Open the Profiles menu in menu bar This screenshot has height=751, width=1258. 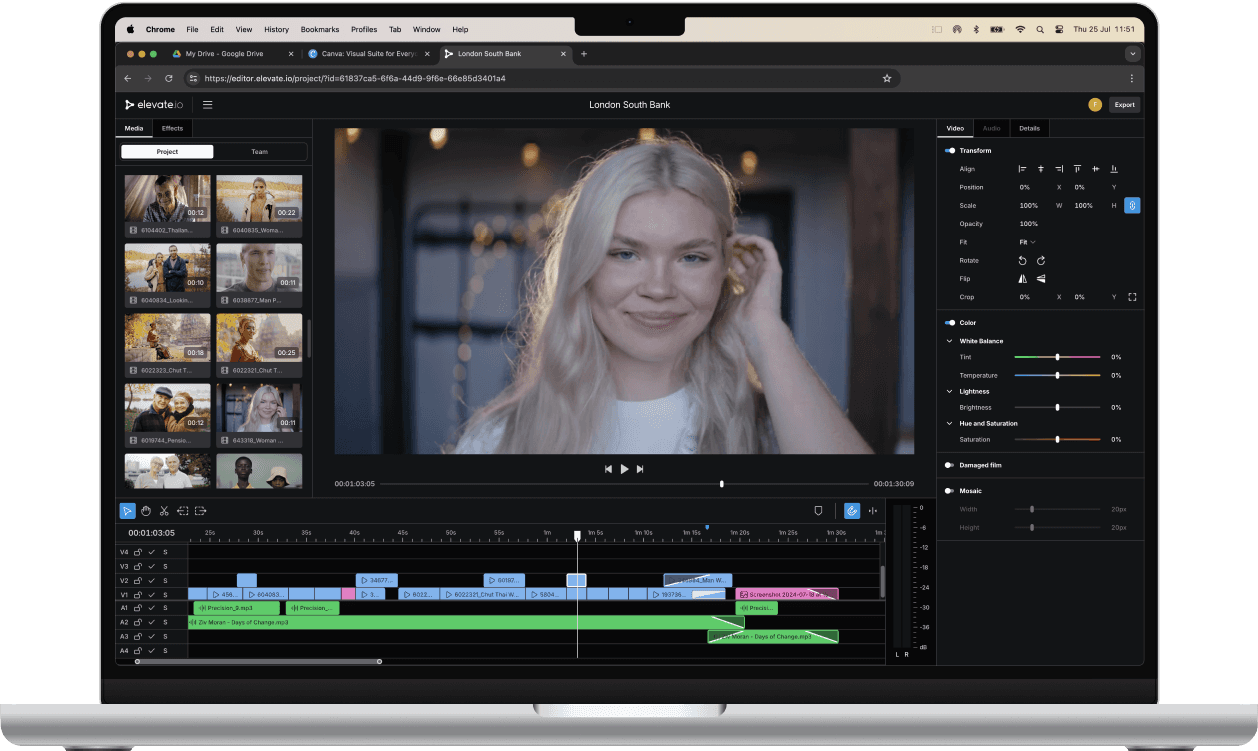364,30
